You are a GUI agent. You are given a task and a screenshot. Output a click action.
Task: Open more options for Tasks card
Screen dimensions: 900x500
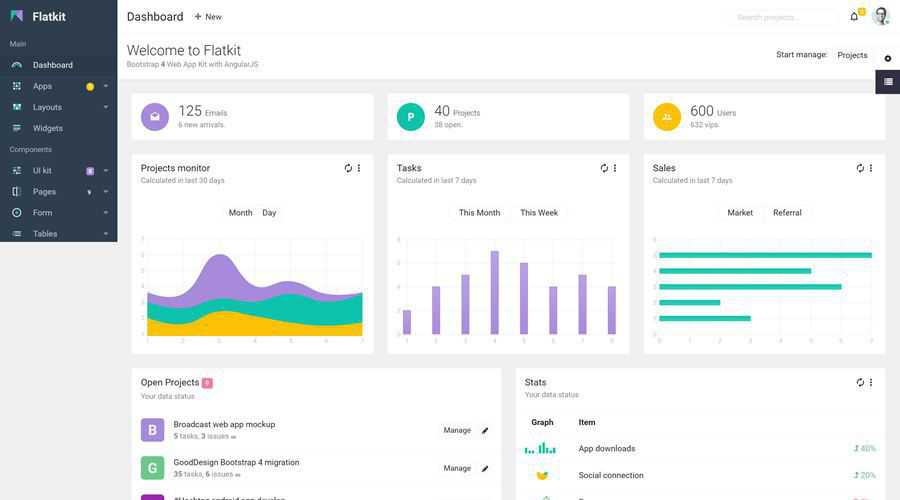(x=615, y=168)
